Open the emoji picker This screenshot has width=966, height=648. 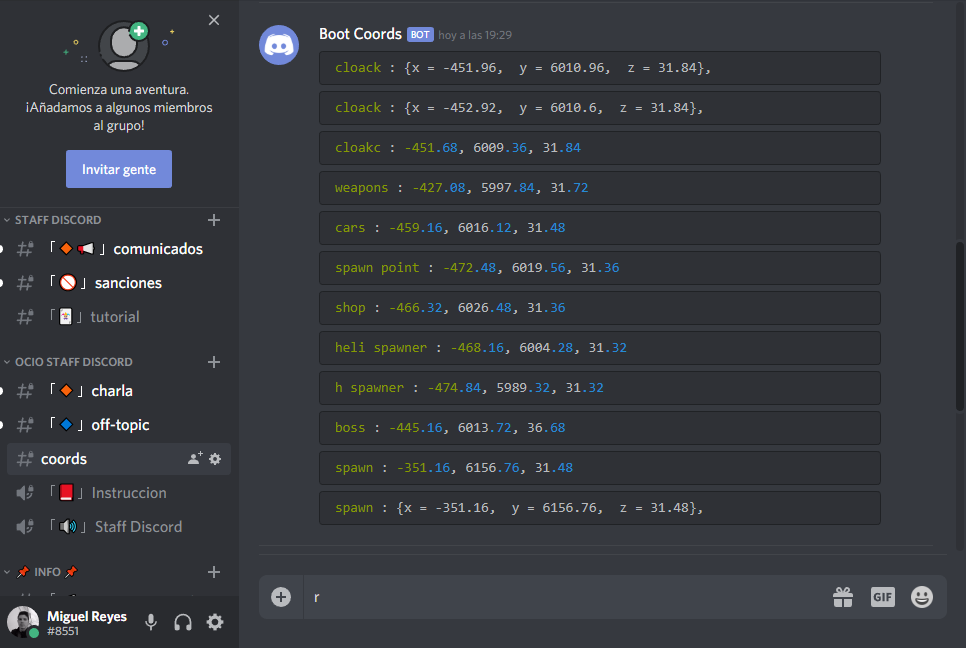pyautogui.click(x=922, y=597)
